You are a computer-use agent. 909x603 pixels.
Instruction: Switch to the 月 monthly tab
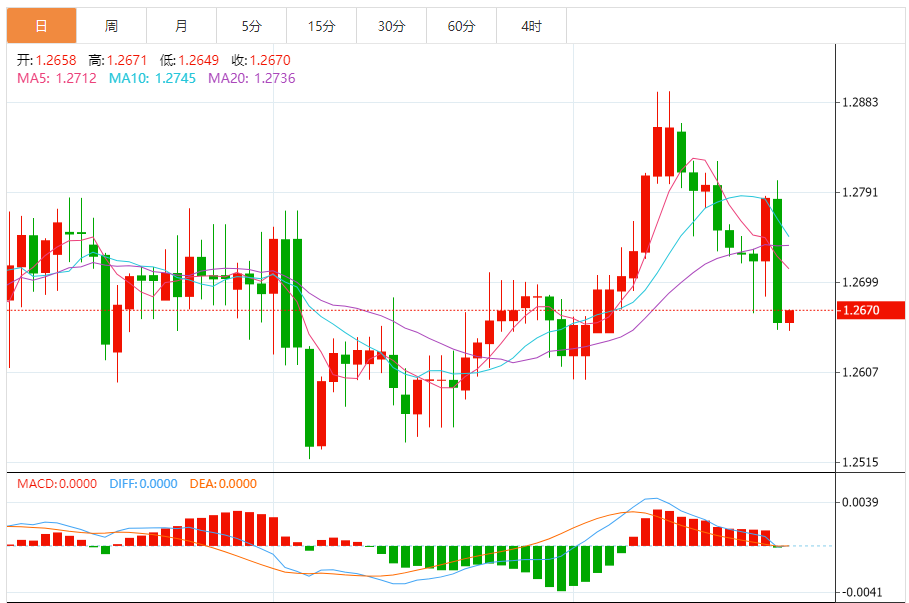(181, 26)
